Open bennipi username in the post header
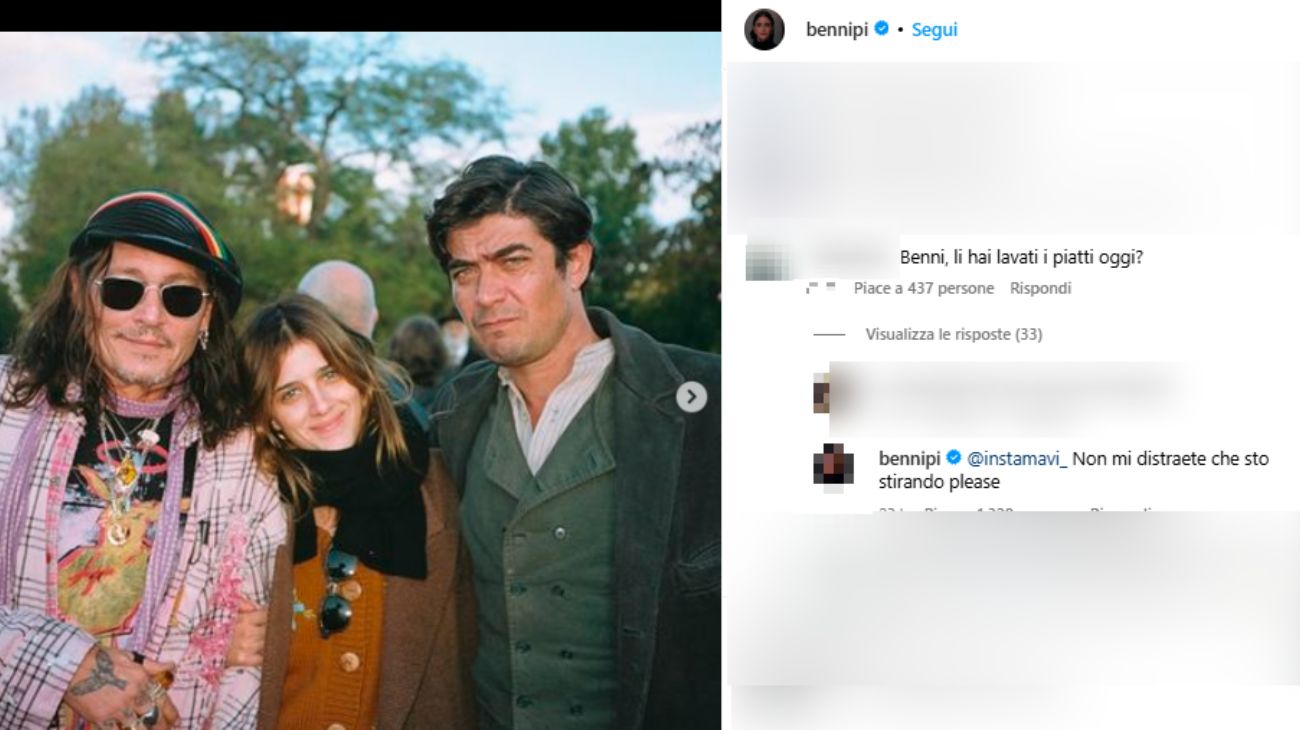This screenshot has height=730, width=1300. click(x=837, y=30)
